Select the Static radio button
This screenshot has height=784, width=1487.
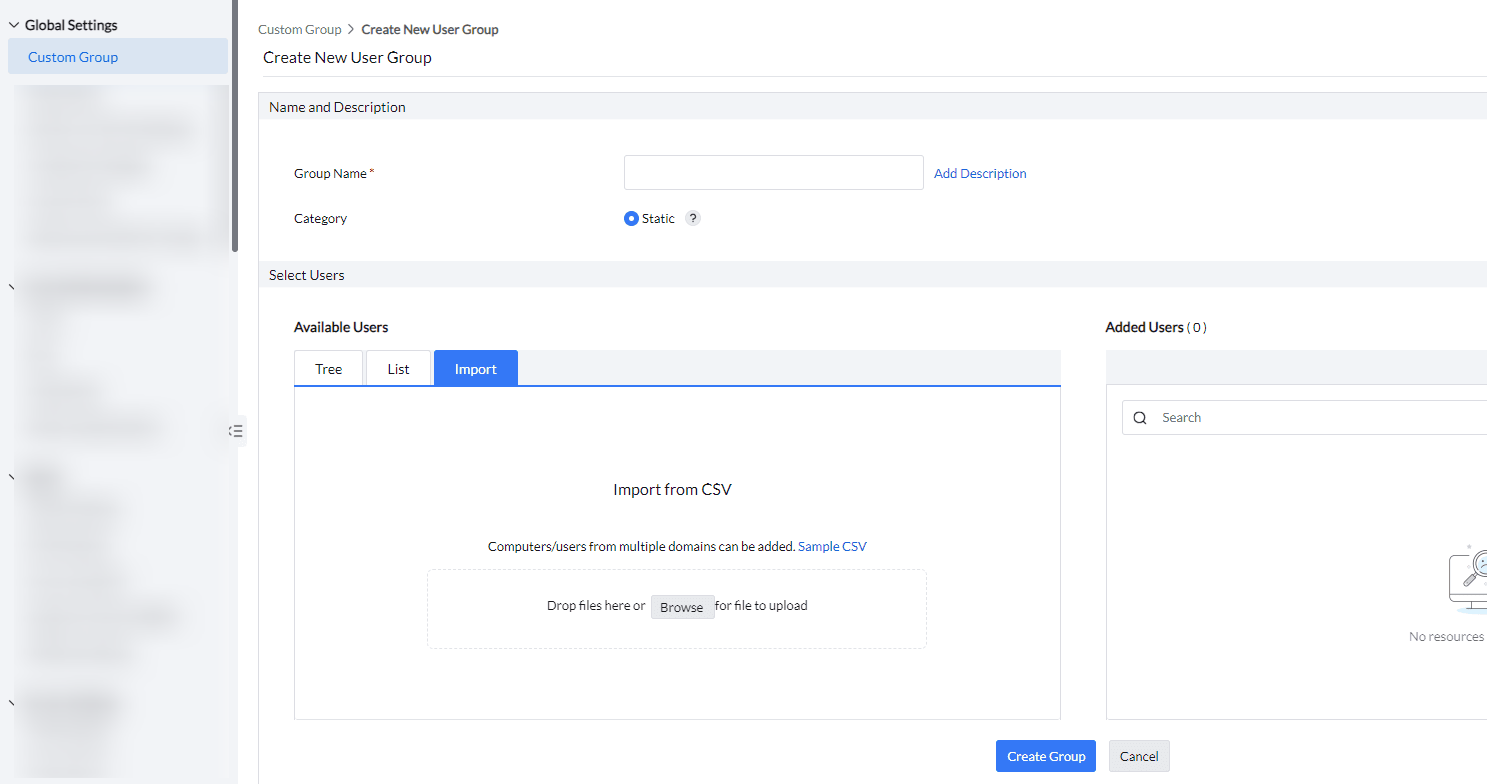631,218
